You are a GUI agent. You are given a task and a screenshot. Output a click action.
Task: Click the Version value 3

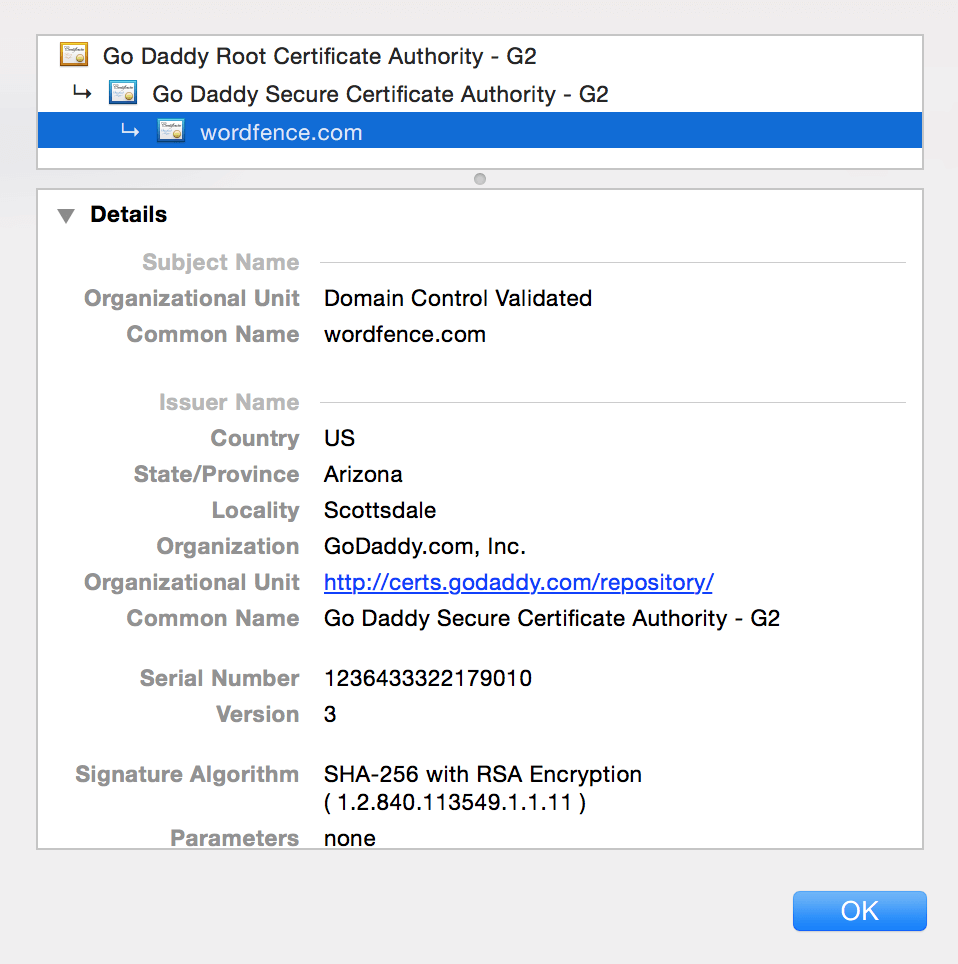click(x=329, y=714)
